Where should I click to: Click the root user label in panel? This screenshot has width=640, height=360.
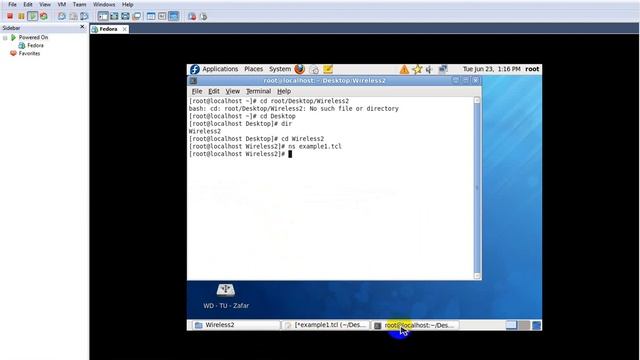(532, 69)
